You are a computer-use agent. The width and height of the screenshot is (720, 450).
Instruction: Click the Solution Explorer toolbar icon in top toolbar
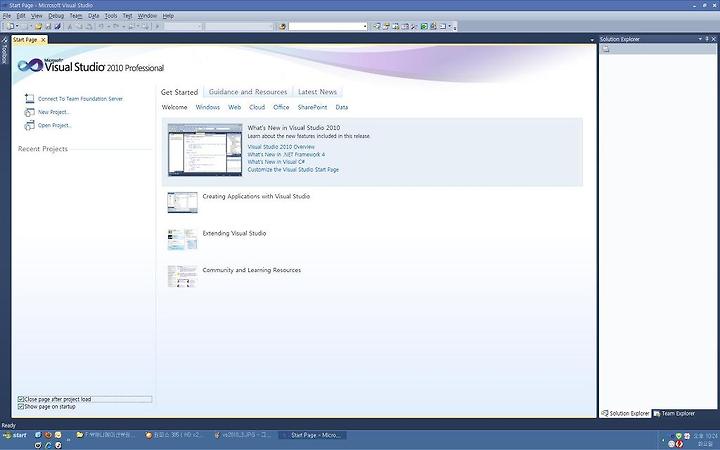[377, 27]
